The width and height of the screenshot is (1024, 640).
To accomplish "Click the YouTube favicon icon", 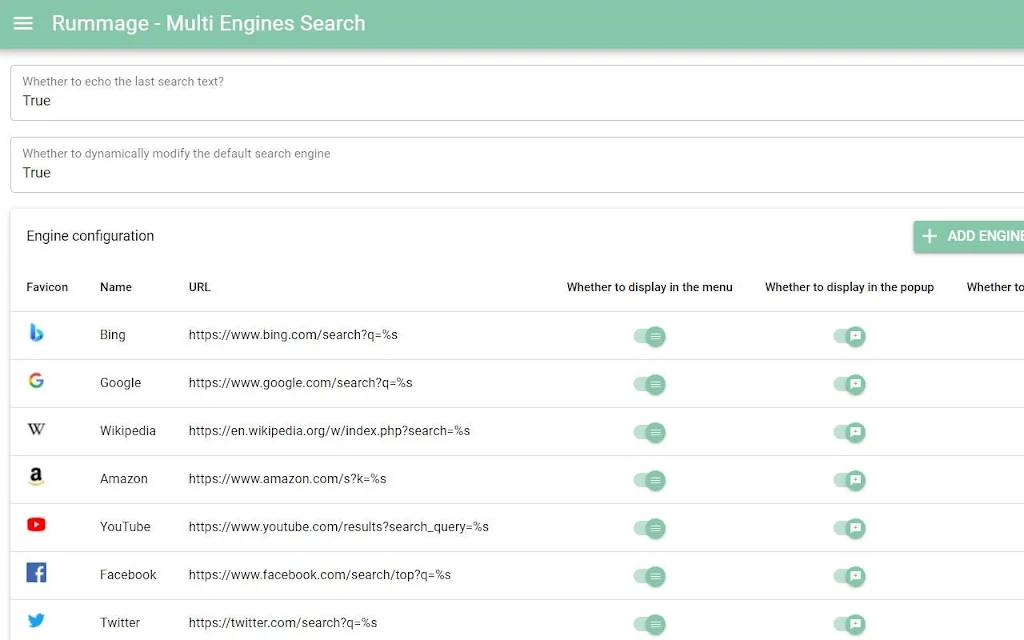I will coord(36,525).
